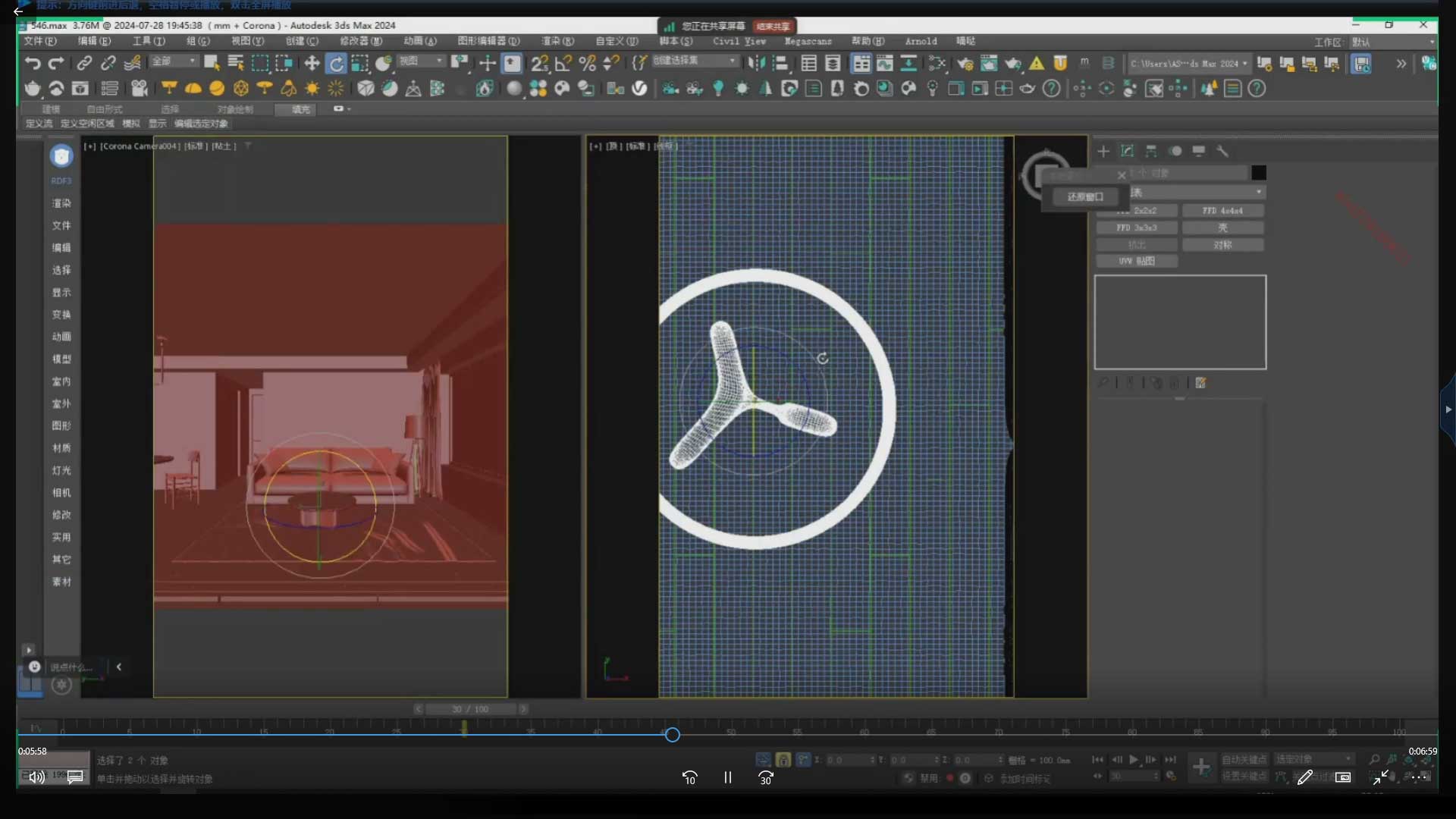Open the 视图 reference coordinate dropdown
The height and width of the screenshot is (819, 1456).
point(421,61)
